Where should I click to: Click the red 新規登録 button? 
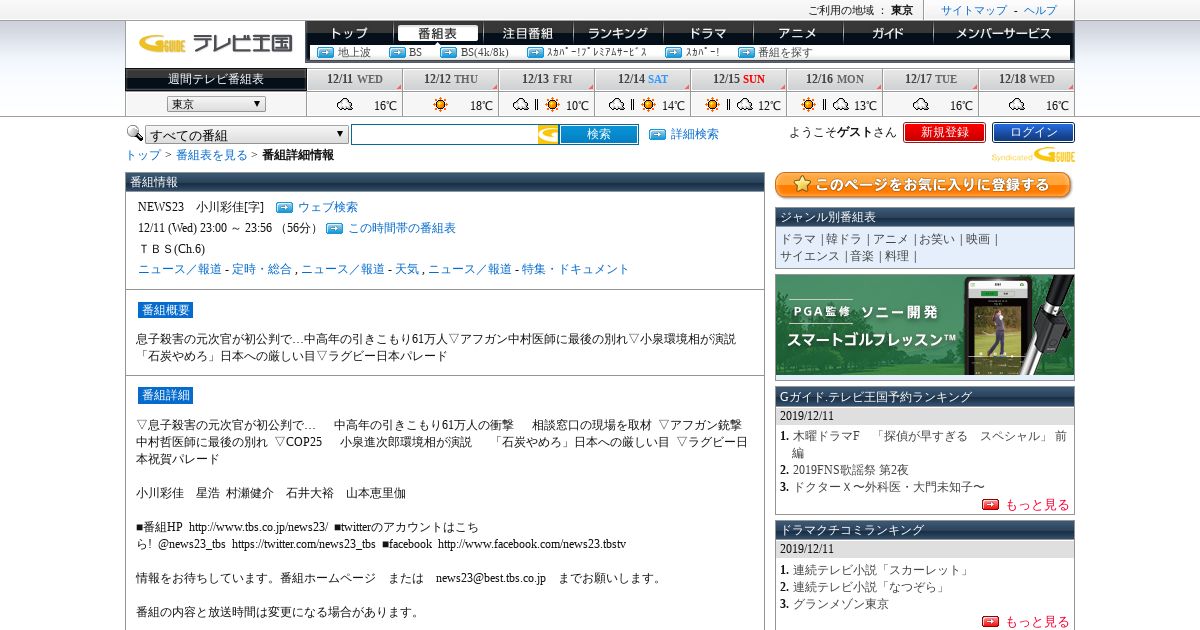click(x=944, y=132)
